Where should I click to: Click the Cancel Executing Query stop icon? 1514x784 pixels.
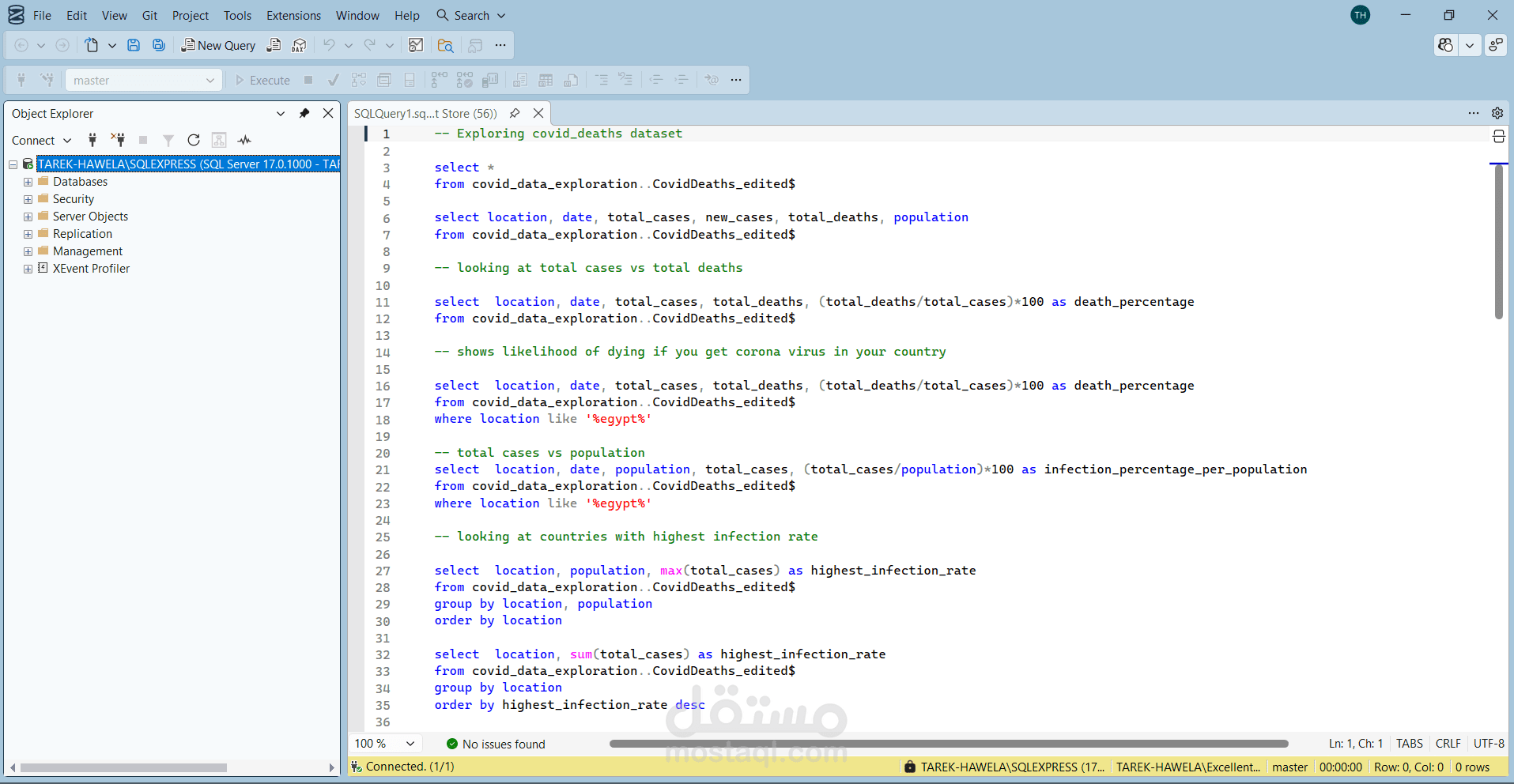pos(308,80)
